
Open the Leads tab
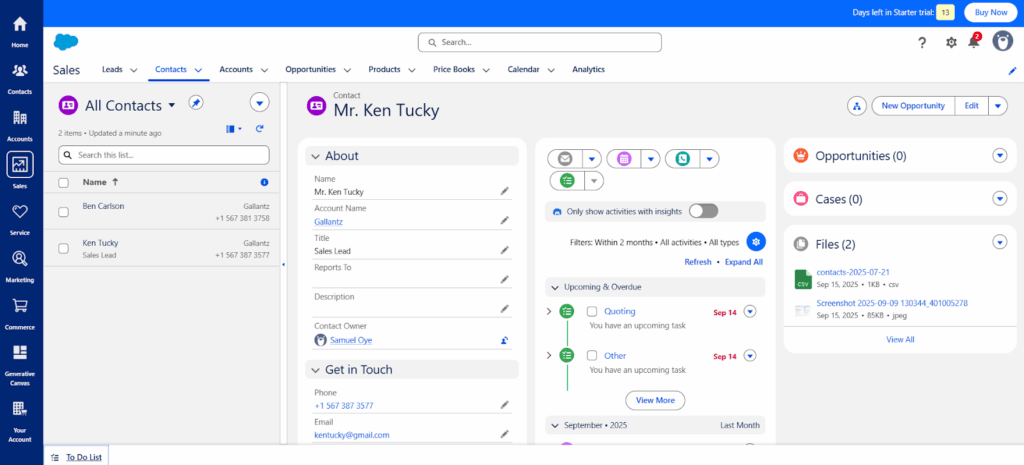(112, 70)
